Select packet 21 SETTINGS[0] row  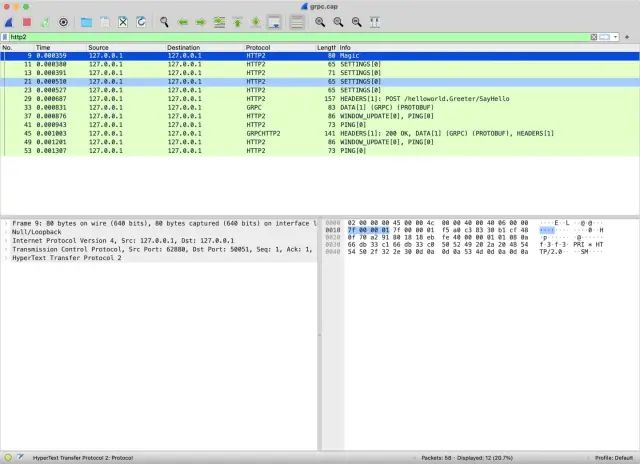pyautogui.click(x=320, y=82)
